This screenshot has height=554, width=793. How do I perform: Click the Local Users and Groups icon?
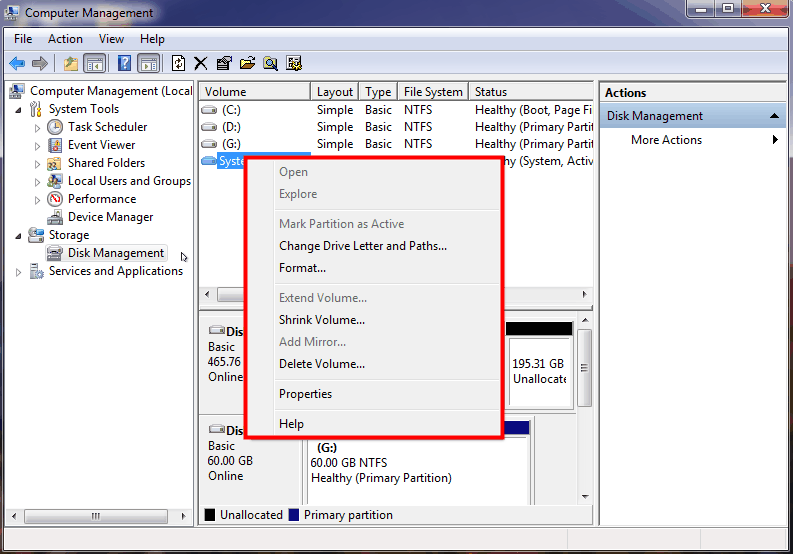click(x=55, y=181)
